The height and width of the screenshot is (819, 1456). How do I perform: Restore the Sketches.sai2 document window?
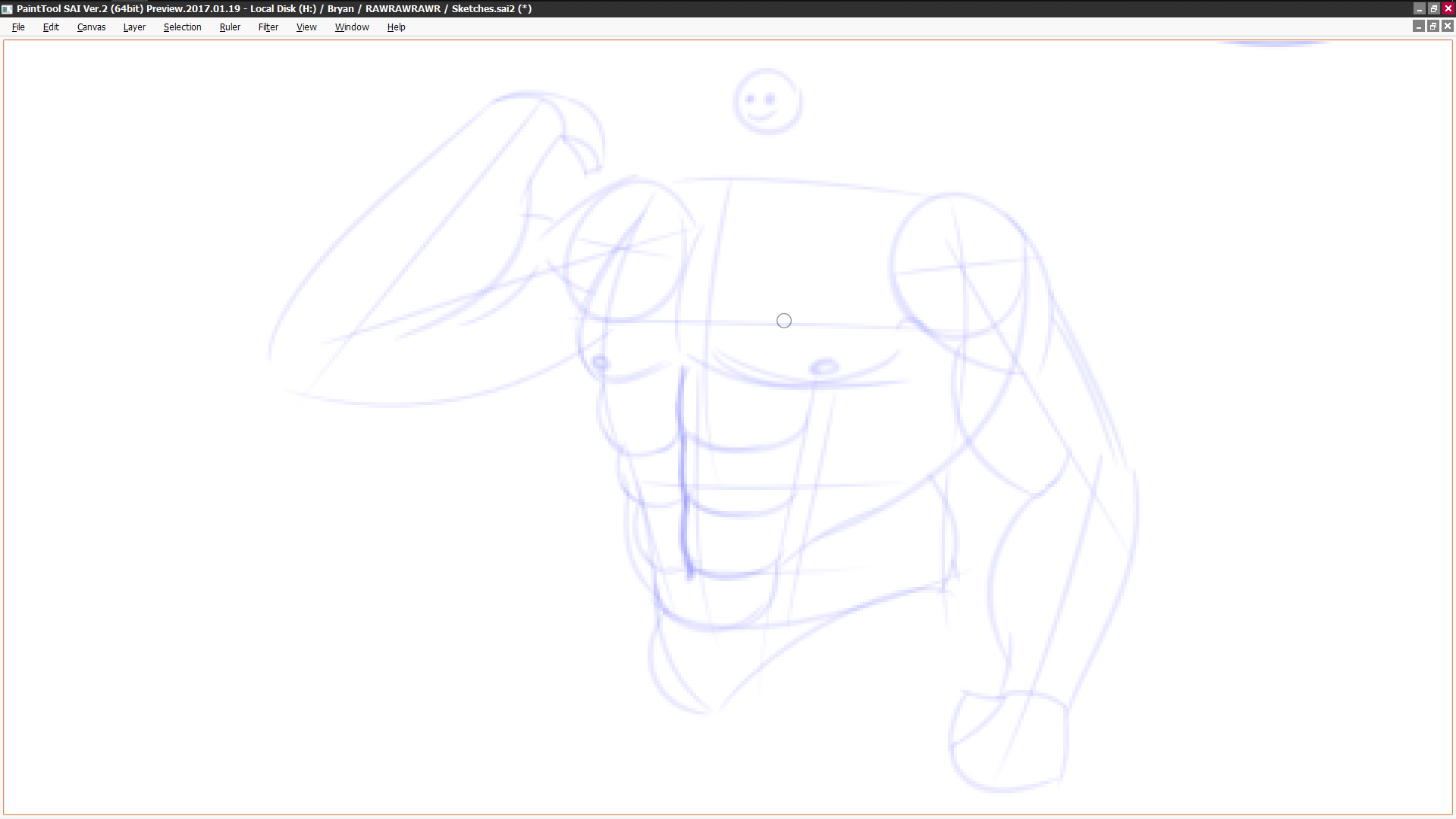pos(1432,26)
